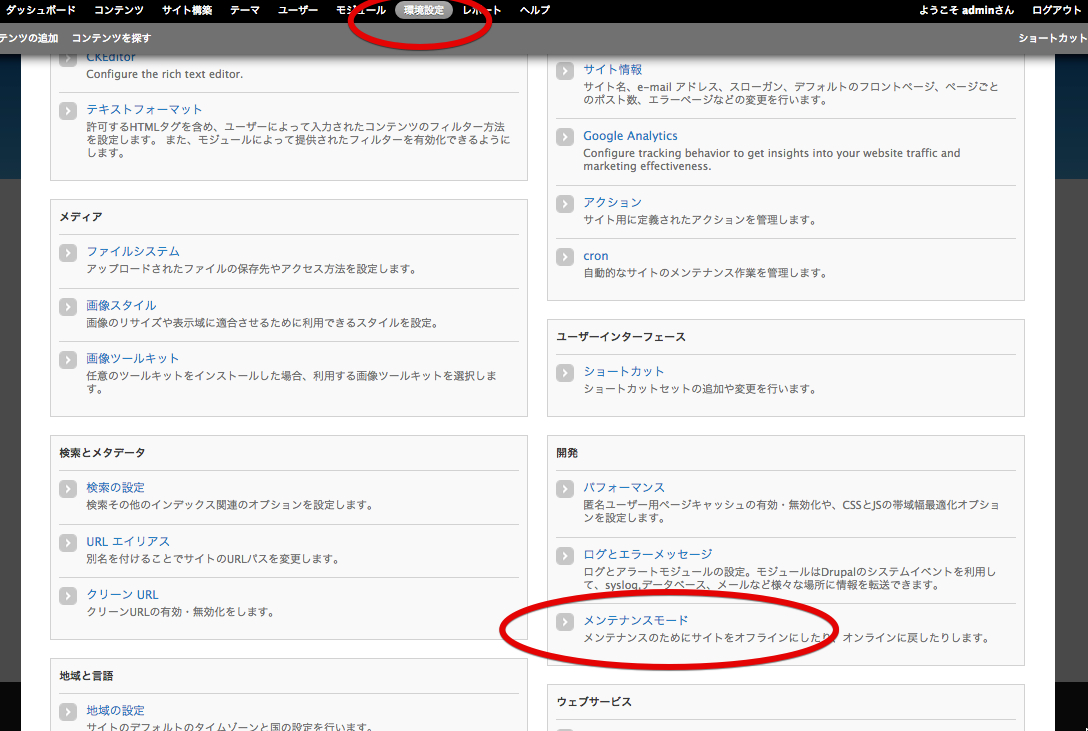Open the コンテンツ admin menu item
1088x731 pixels.
point(118,10)
